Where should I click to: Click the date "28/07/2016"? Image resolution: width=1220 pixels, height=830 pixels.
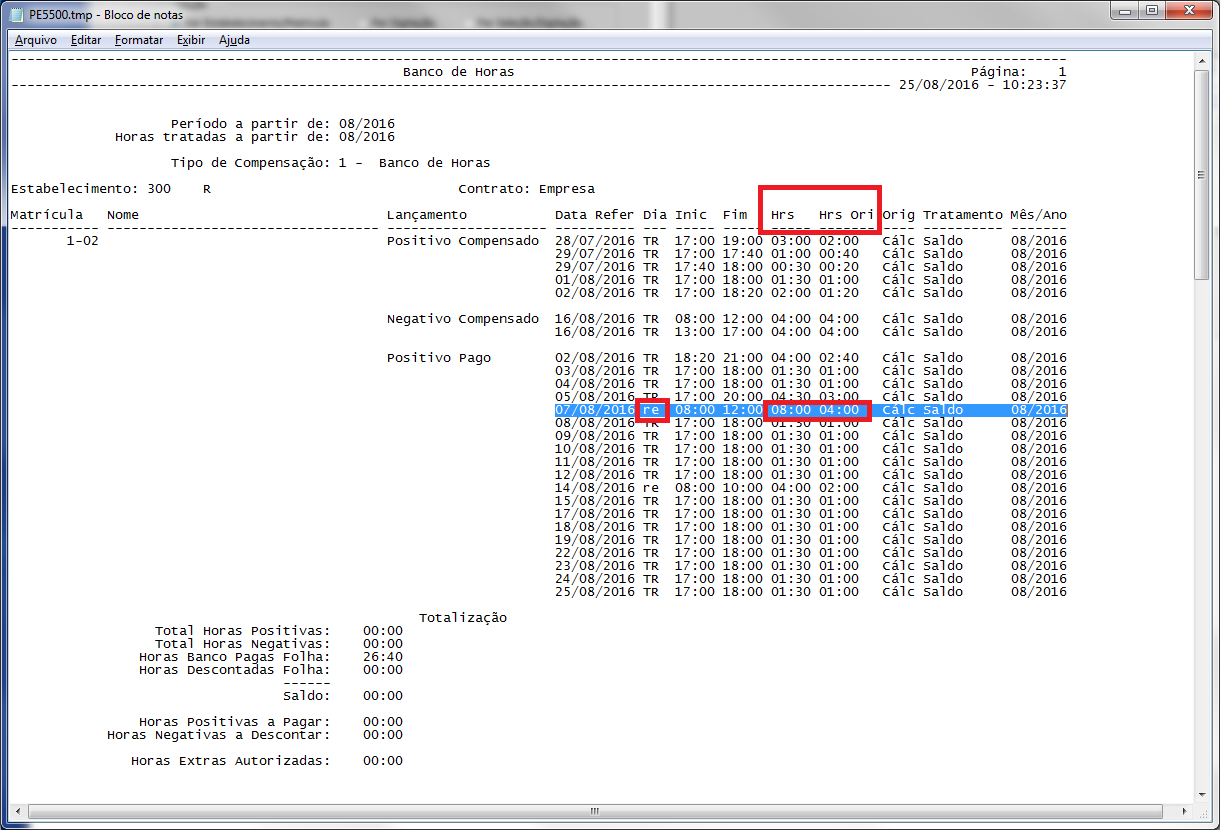click(x=595, y=241)
